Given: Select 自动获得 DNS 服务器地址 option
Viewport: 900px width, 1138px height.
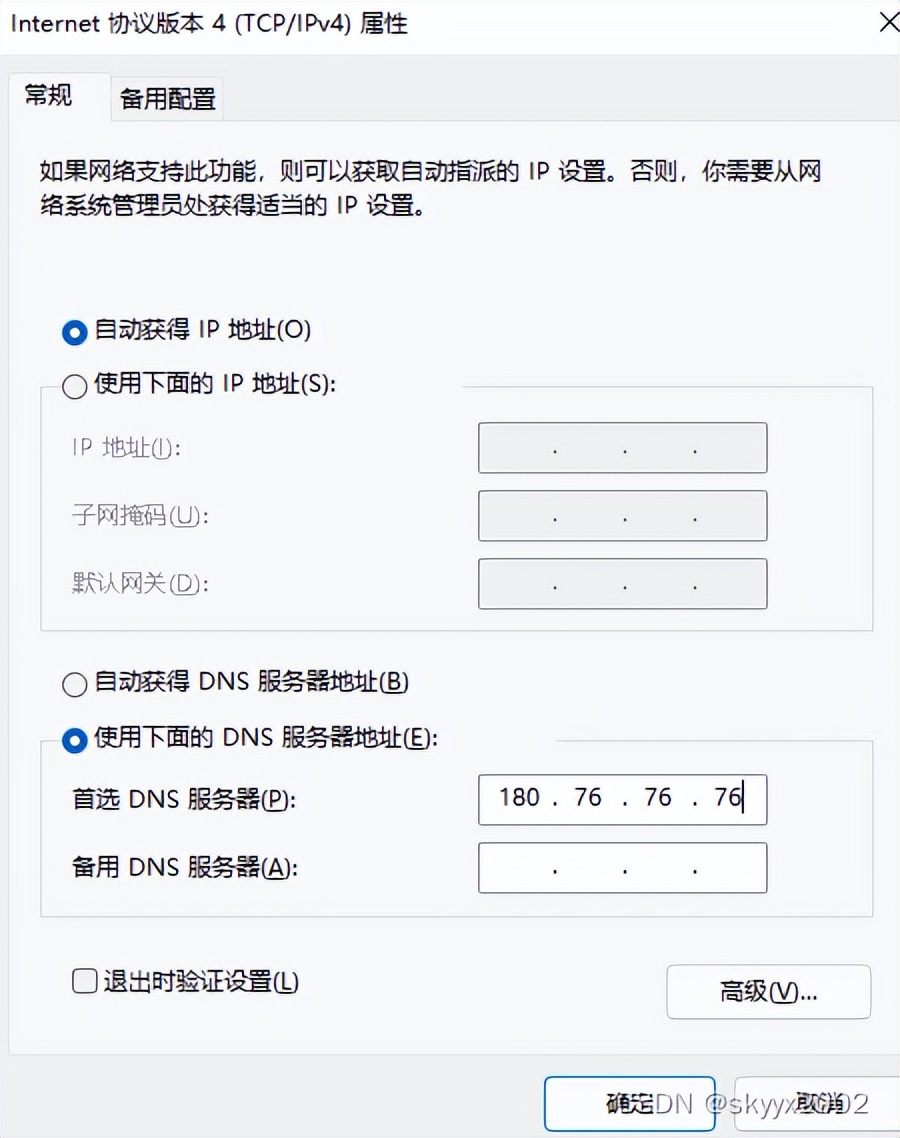Looking at the screenshot, I should tap(74, 684).
